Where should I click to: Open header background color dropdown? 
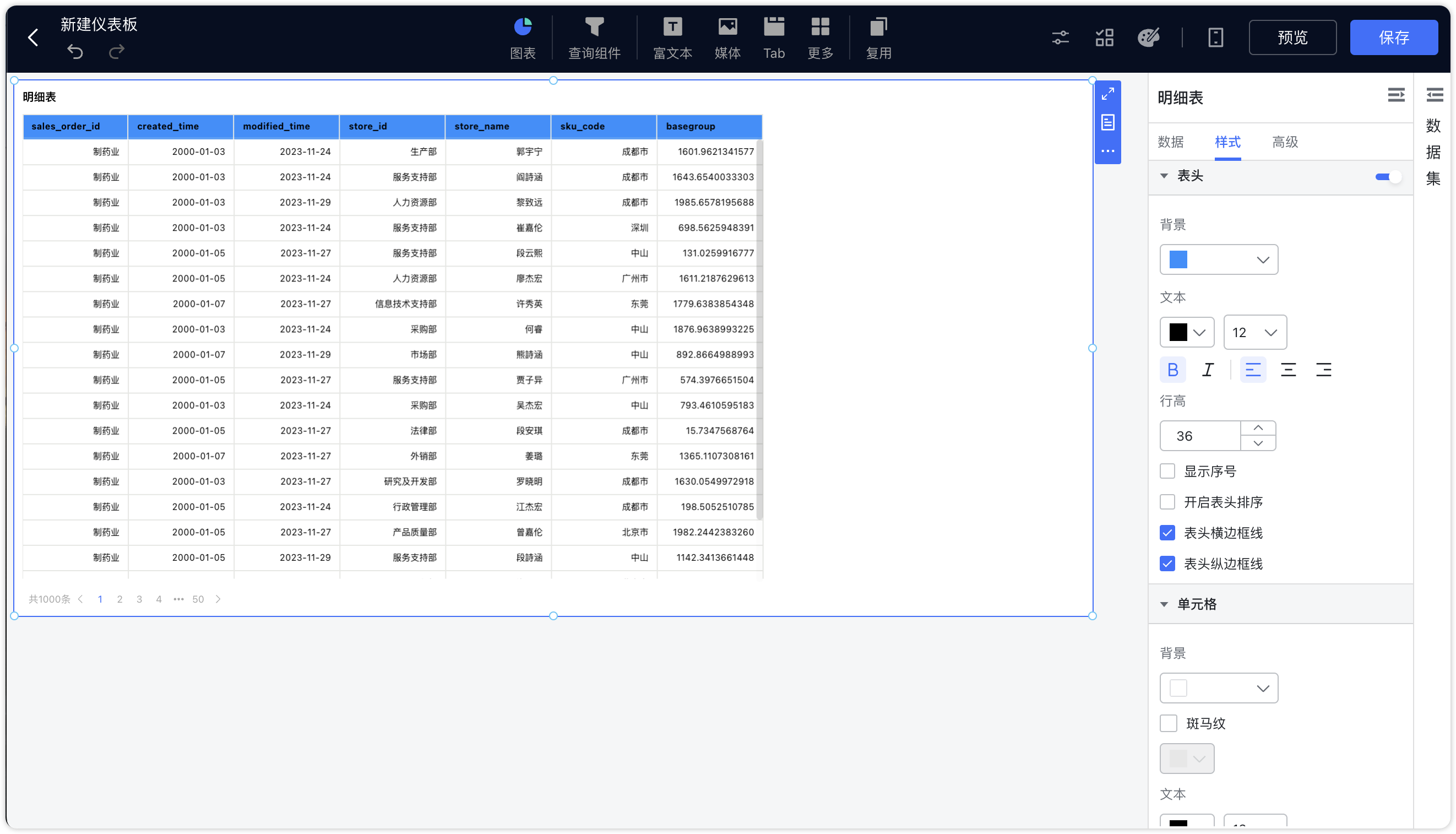(1219, 260)
